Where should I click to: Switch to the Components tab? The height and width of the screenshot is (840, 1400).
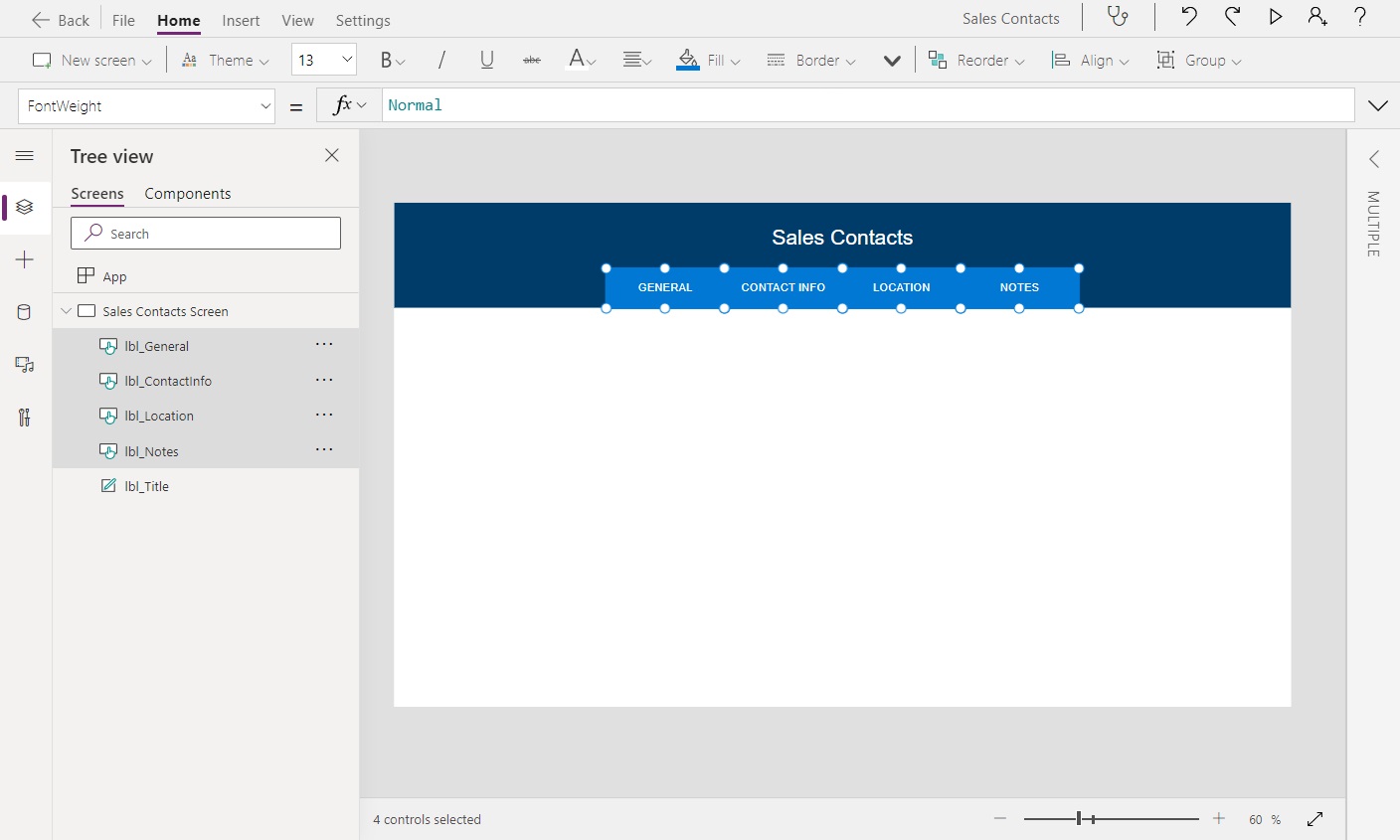tap(188, 193)
